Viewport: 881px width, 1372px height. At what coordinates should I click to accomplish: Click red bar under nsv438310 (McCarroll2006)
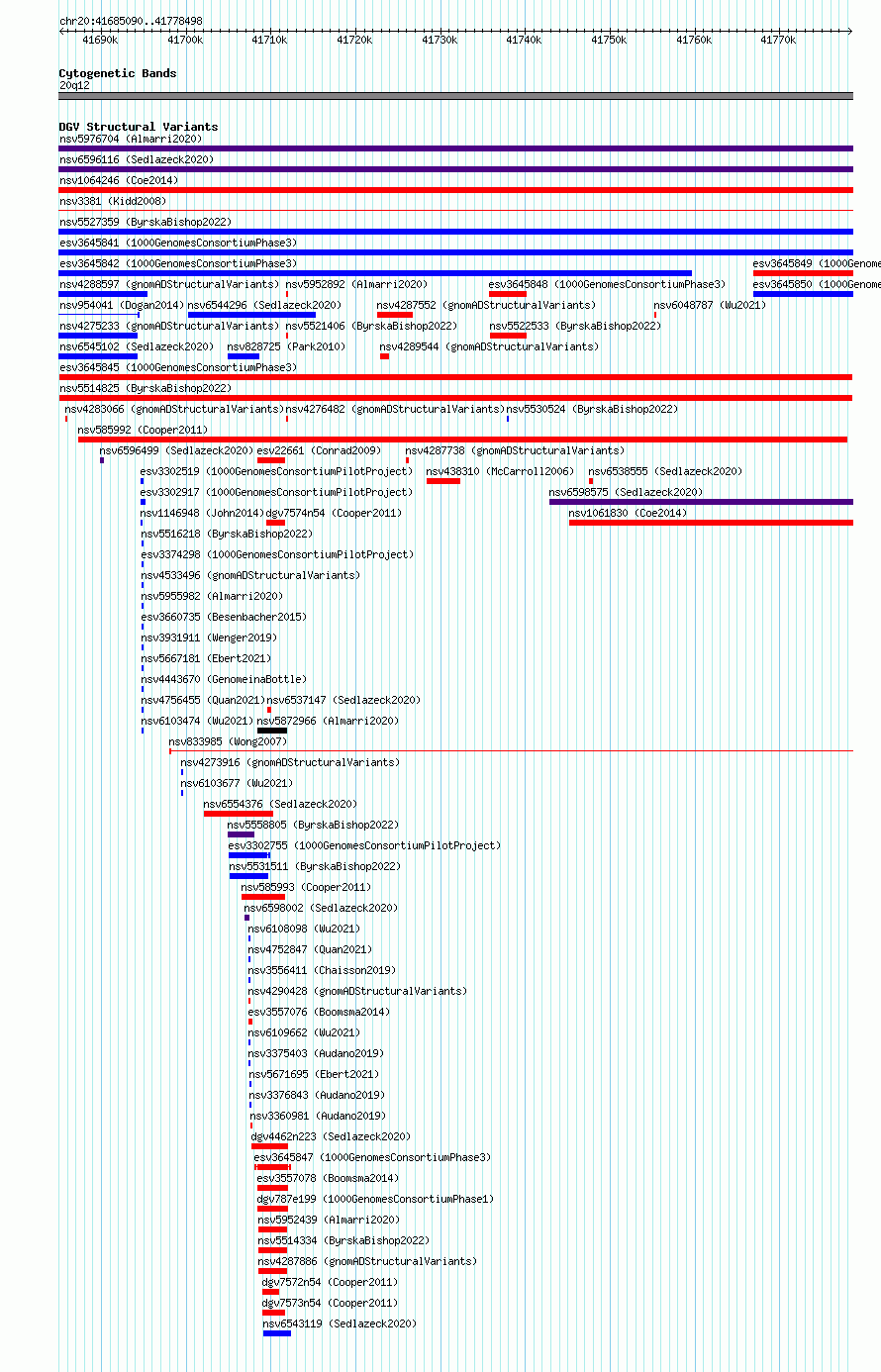click(443, 481)
